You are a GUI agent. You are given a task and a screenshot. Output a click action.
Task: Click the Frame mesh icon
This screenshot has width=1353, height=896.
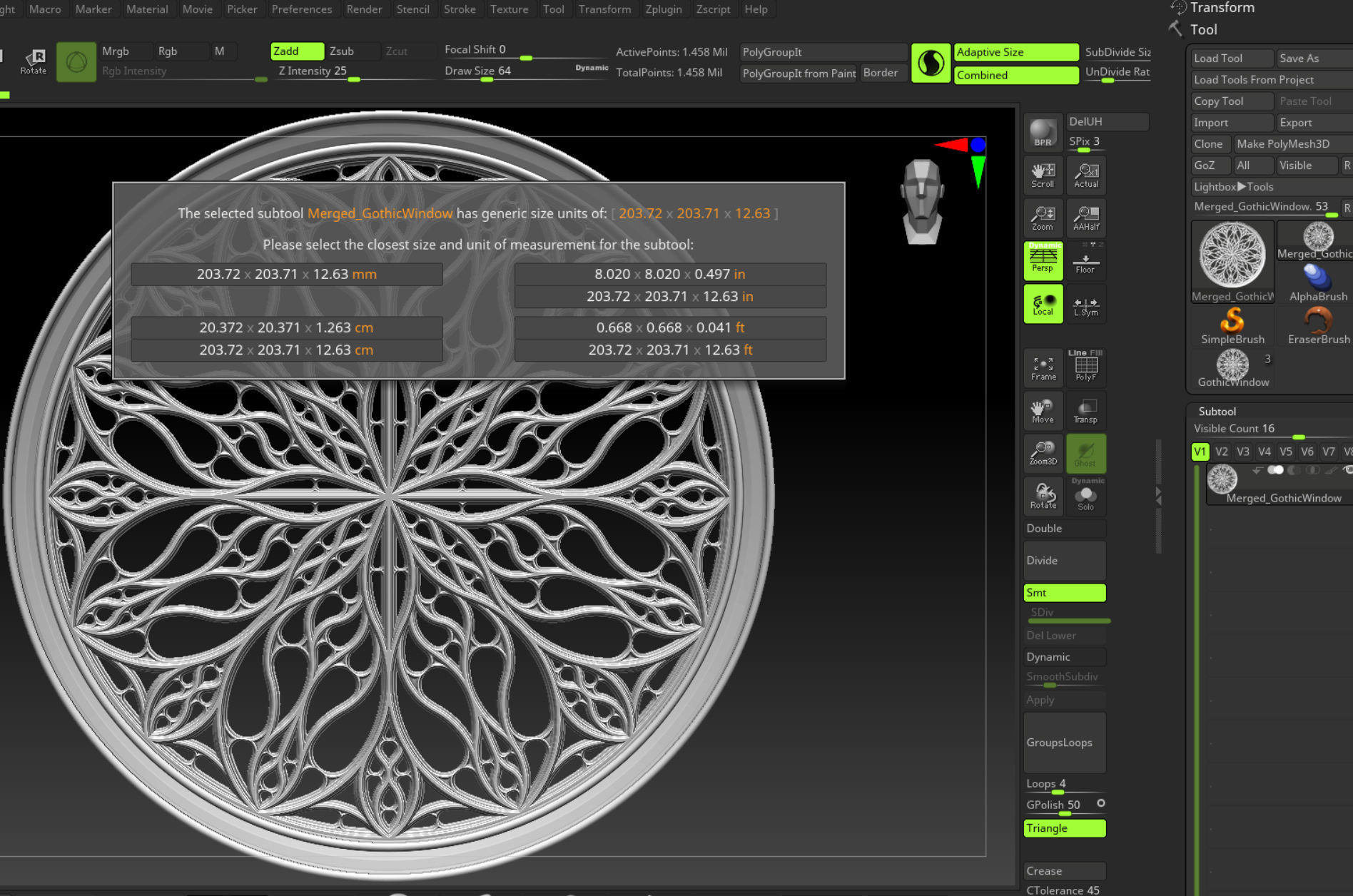pos(1043,367)
